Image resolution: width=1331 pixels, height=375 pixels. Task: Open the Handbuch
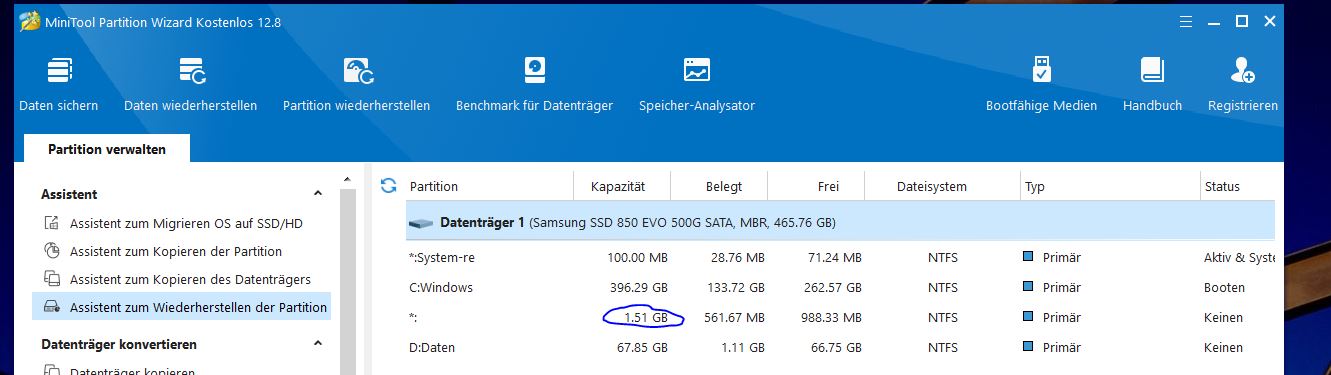pos(1152,84)
